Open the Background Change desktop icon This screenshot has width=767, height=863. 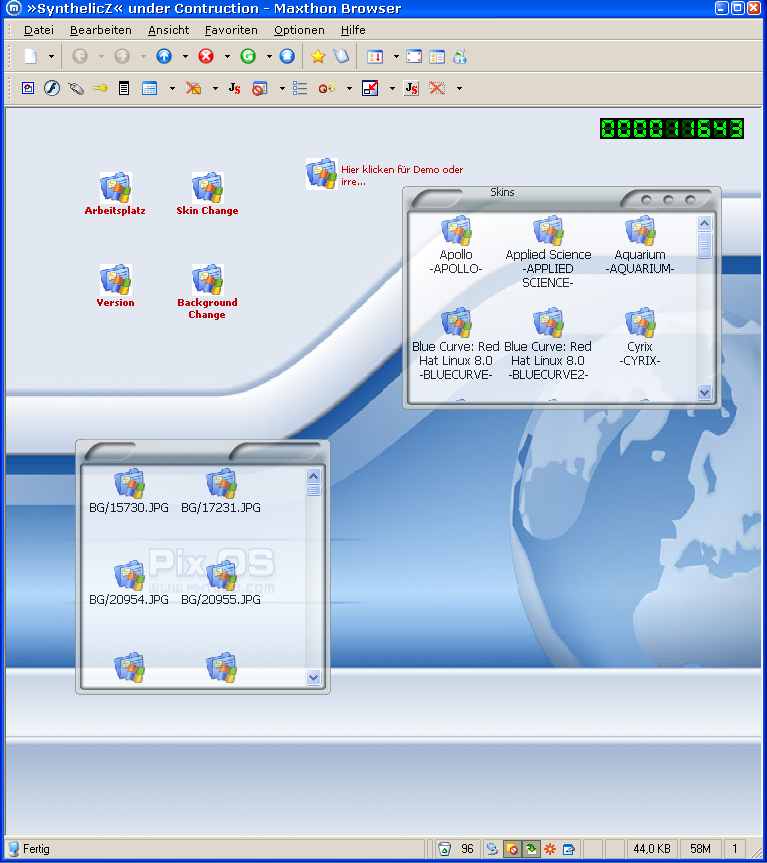[207, 292]
